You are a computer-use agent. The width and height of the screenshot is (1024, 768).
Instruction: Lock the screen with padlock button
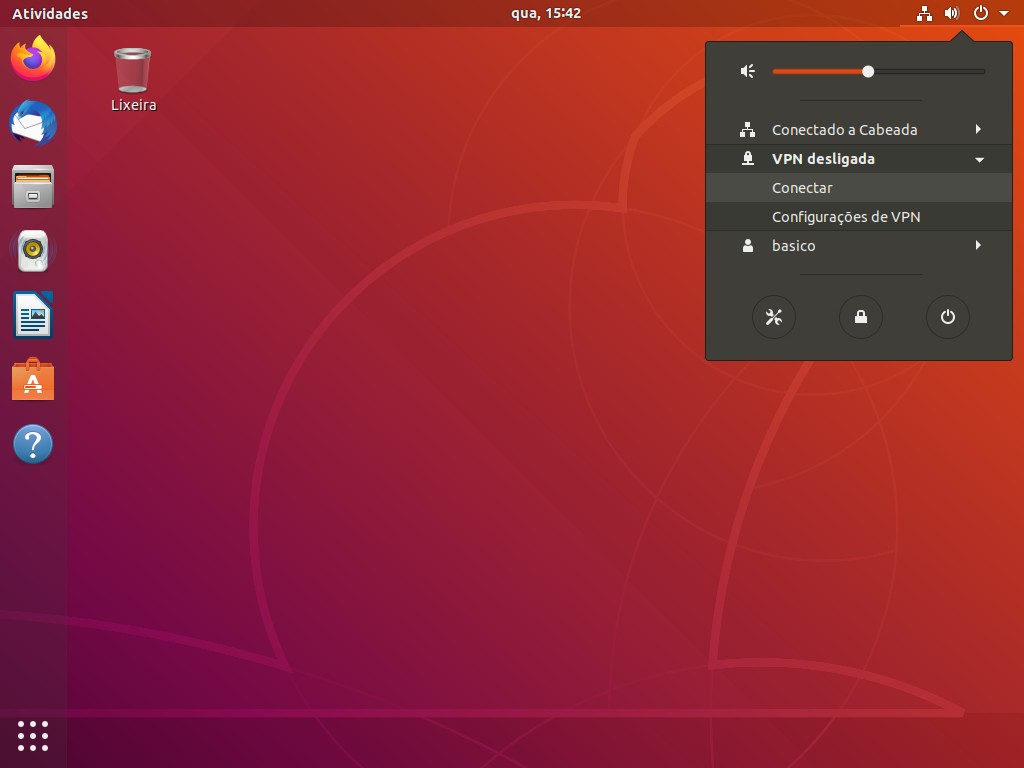coord(861,317)
